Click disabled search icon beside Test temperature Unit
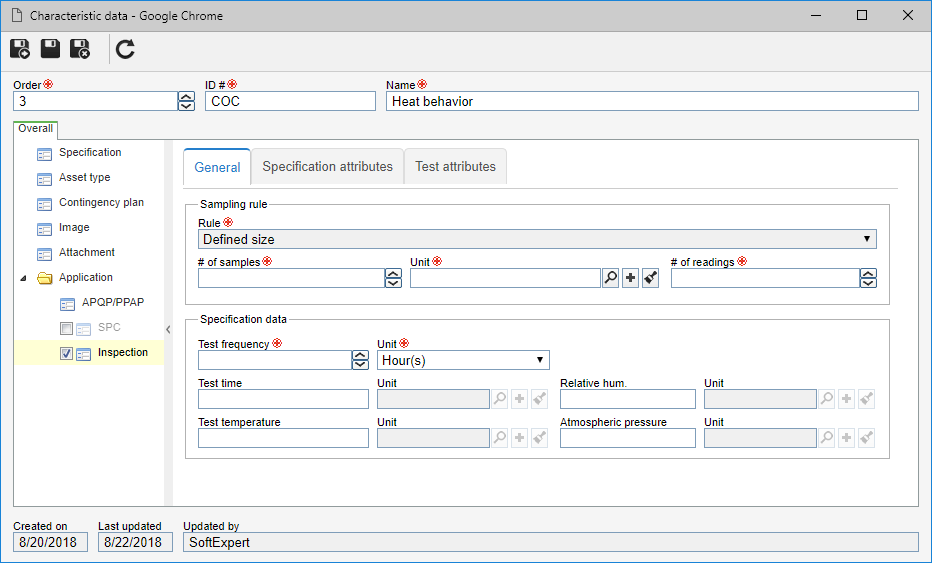Viewport: 932px width, 563px height. [x=500, y=438]
